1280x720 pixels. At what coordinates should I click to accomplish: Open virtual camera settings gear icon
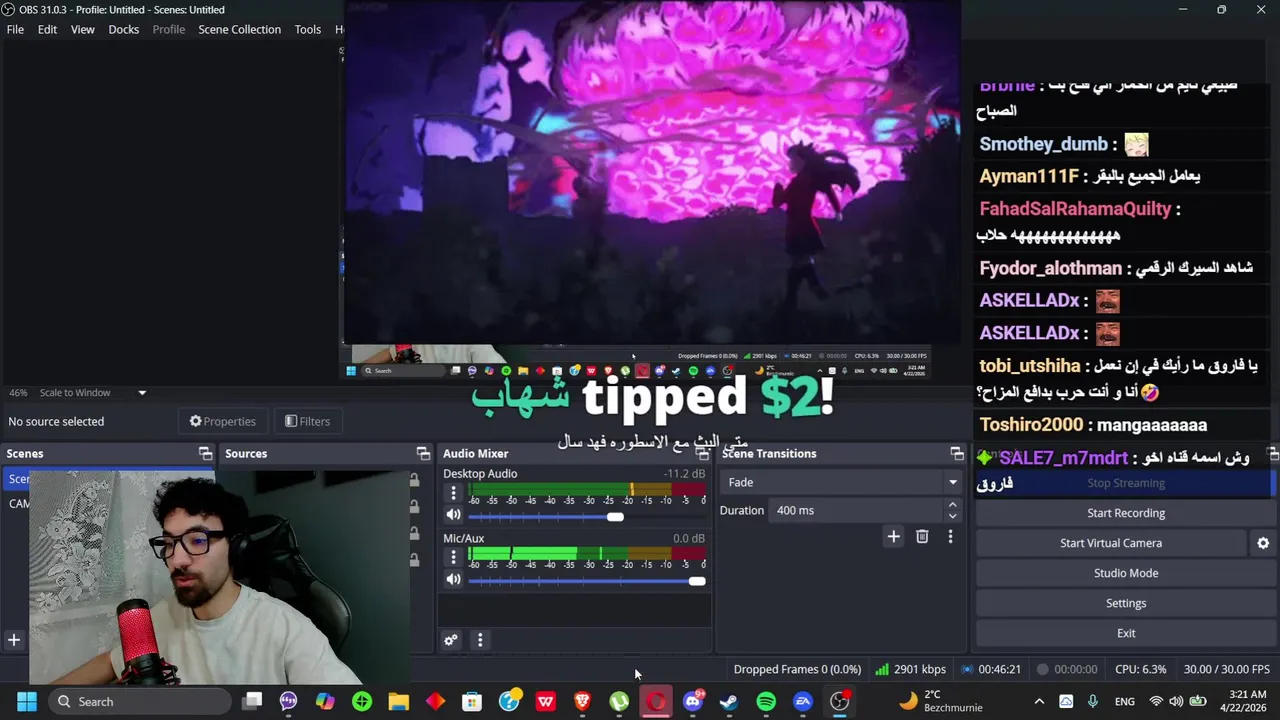coord(1263,543)
